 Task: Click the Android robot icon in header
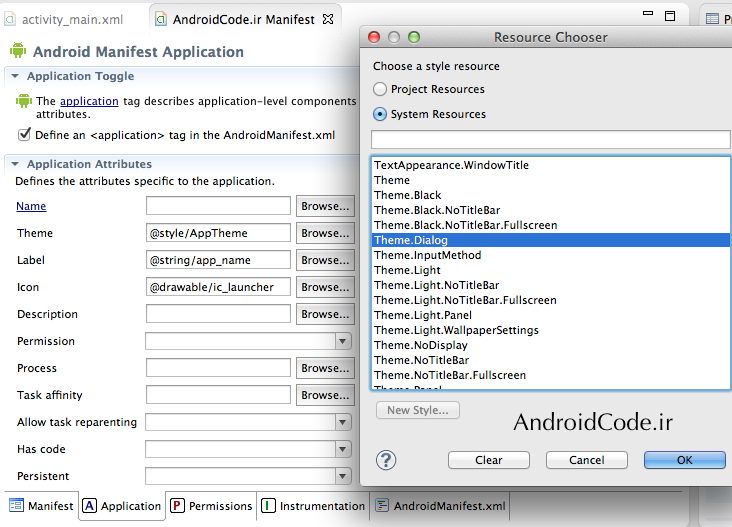point(17,52)
